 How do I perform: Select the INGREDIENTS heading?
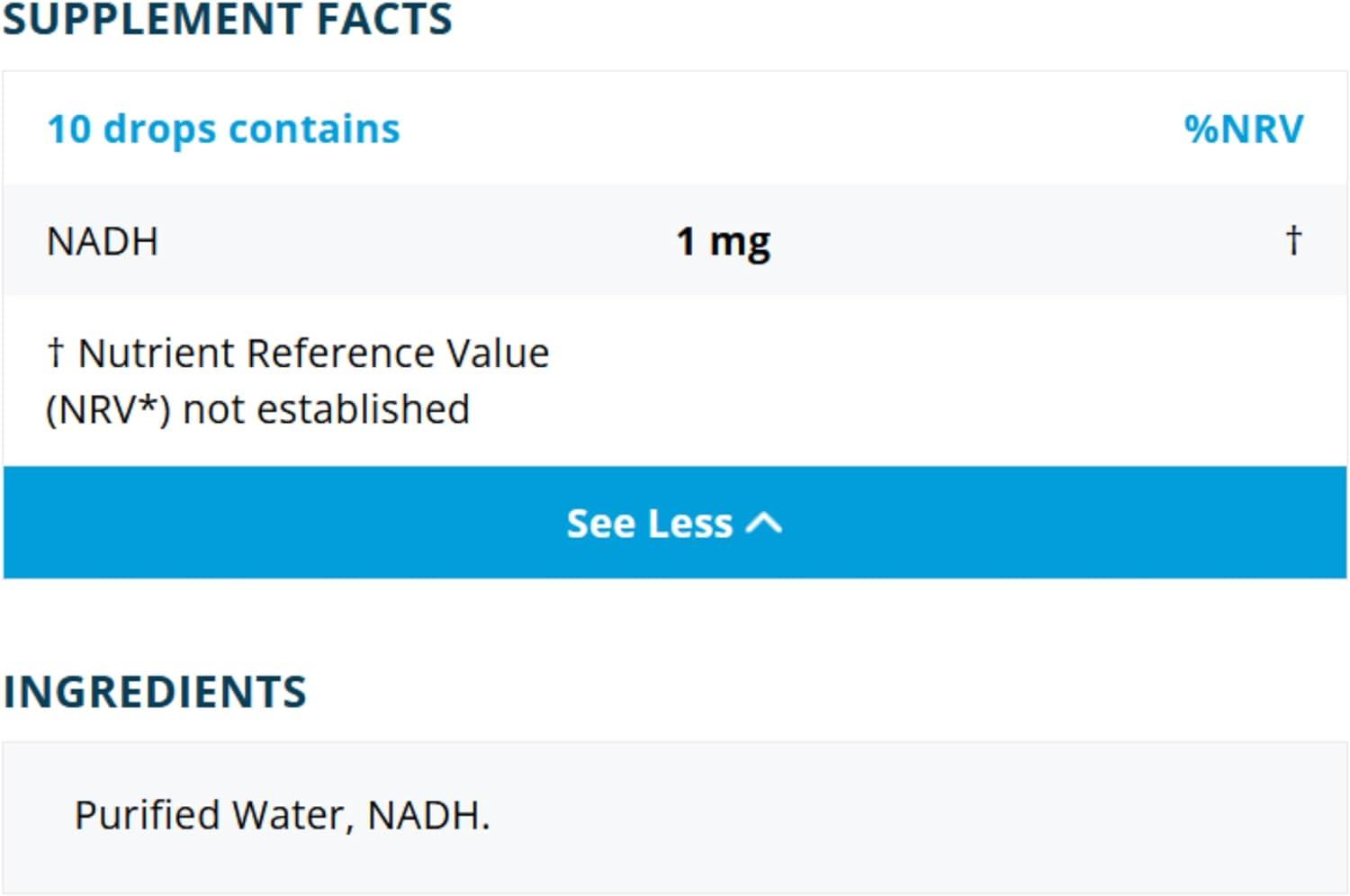click(155, 691)
